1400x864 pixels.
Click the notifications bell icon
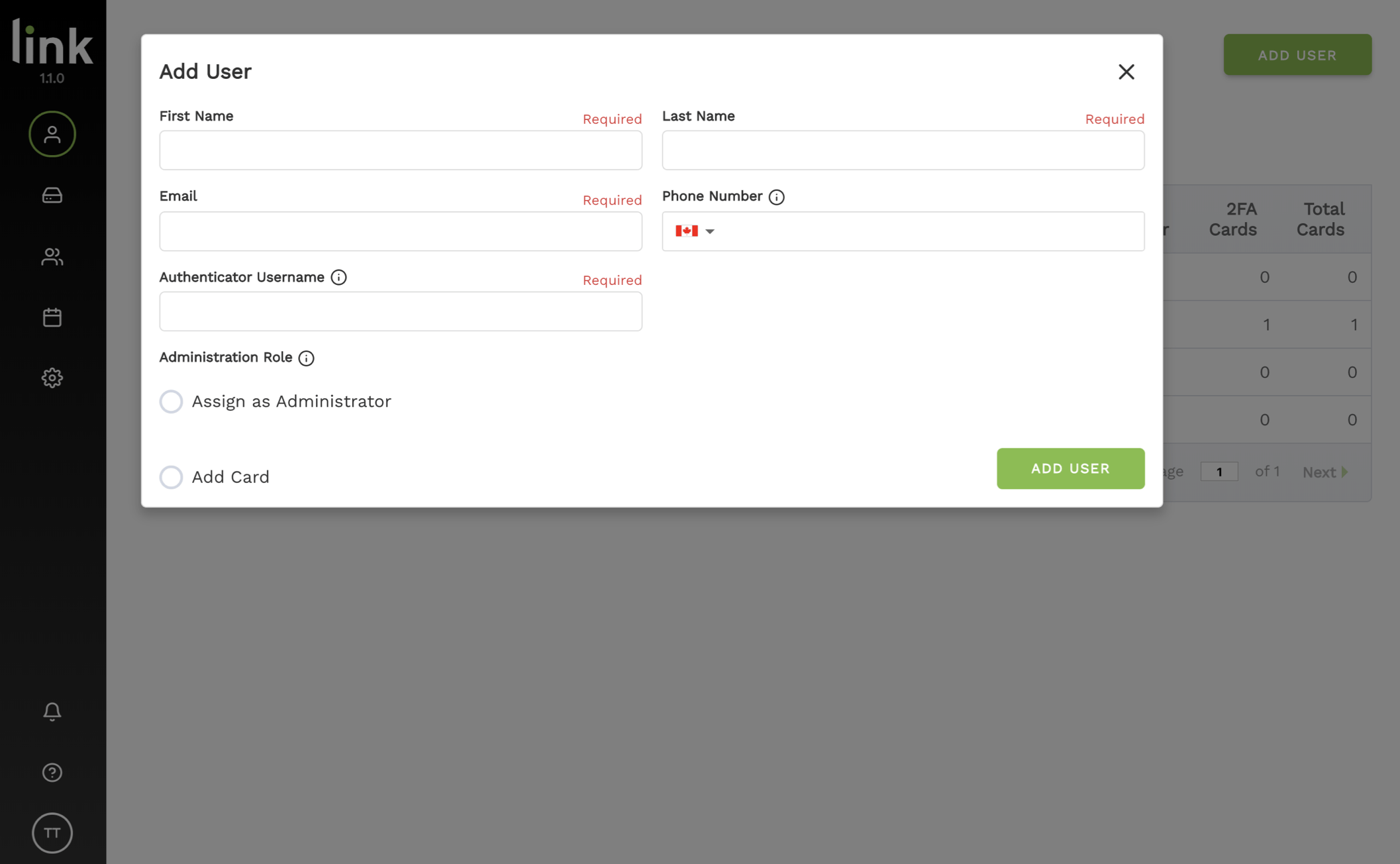click(52, 712)
